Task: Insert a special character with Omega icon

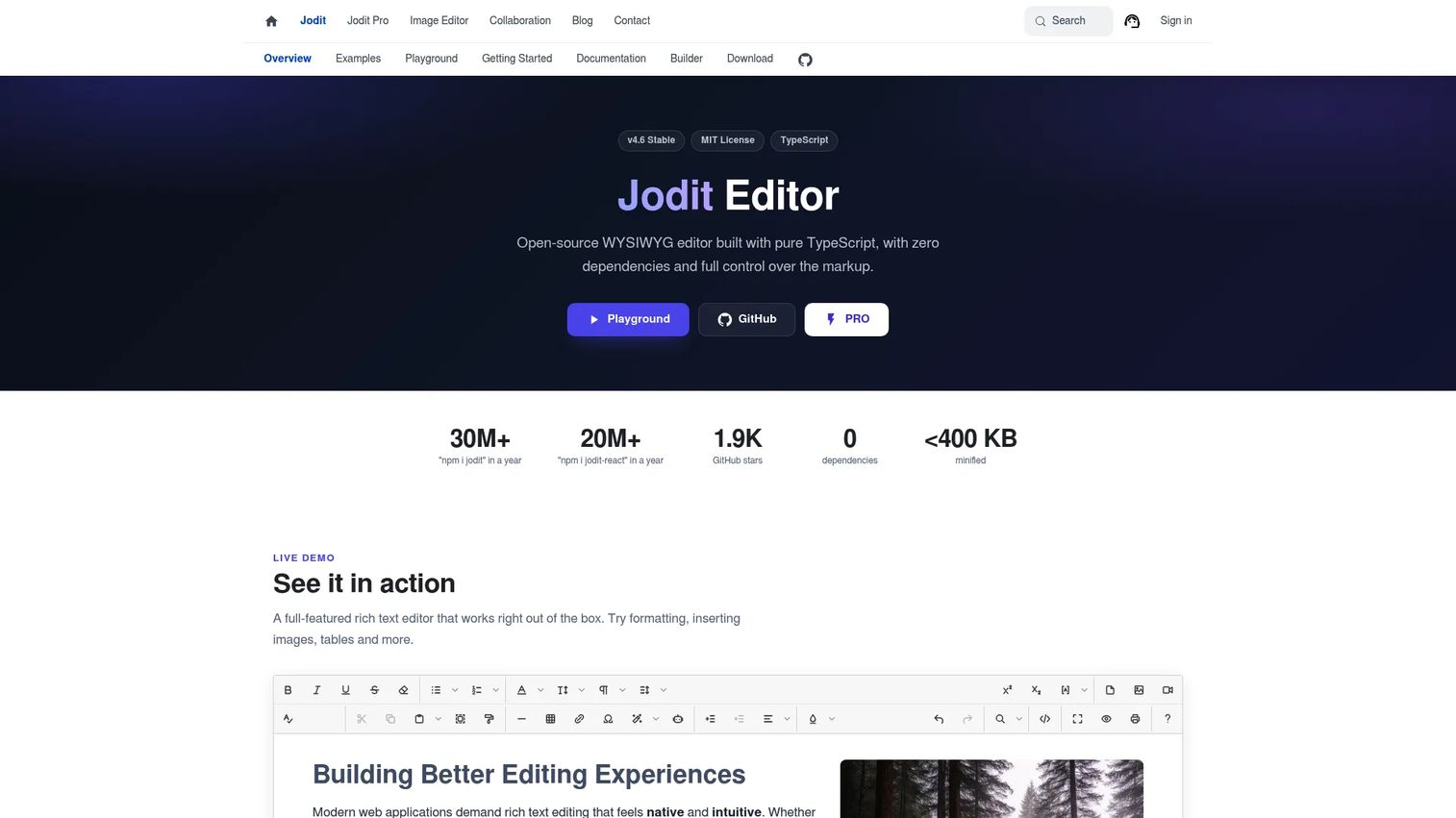Action: [608, 719]
